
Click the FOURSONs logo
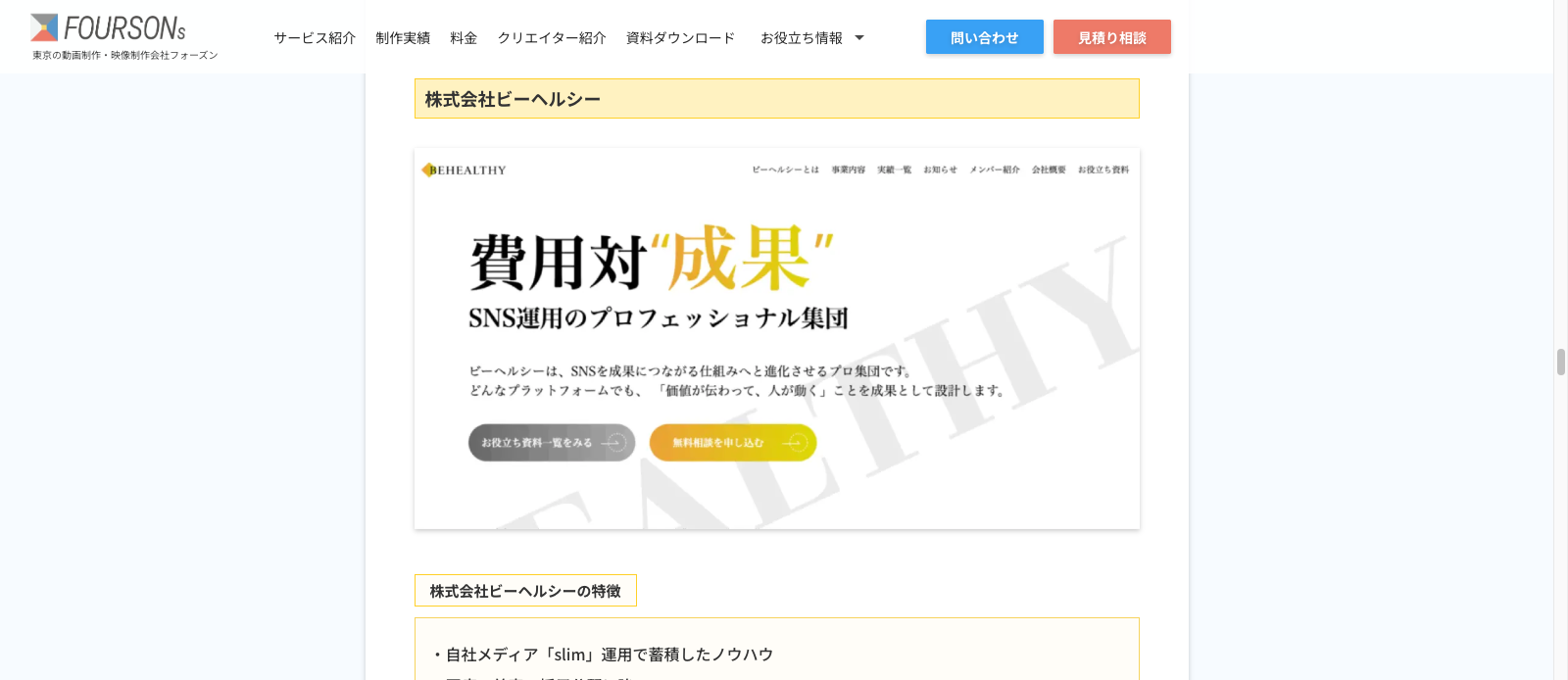(108, 28)
